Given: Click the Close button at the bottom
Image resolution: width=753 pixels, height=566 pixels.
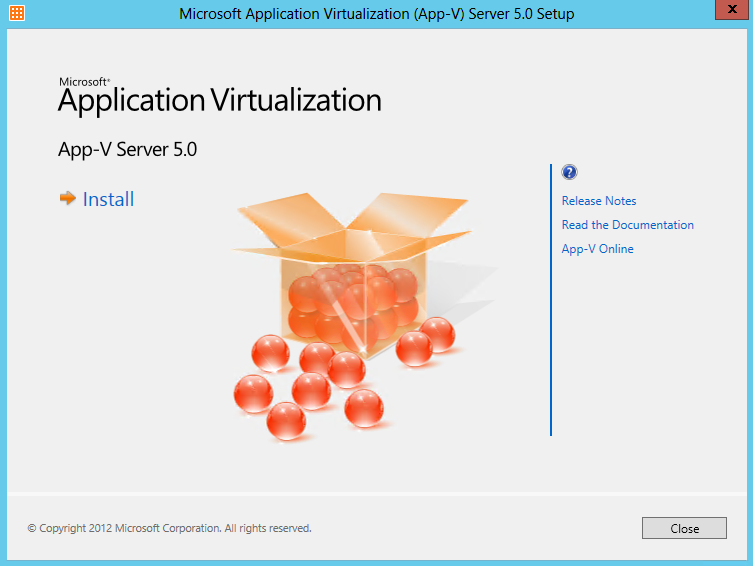Looking at the screenshot, I should click(684, 528).
